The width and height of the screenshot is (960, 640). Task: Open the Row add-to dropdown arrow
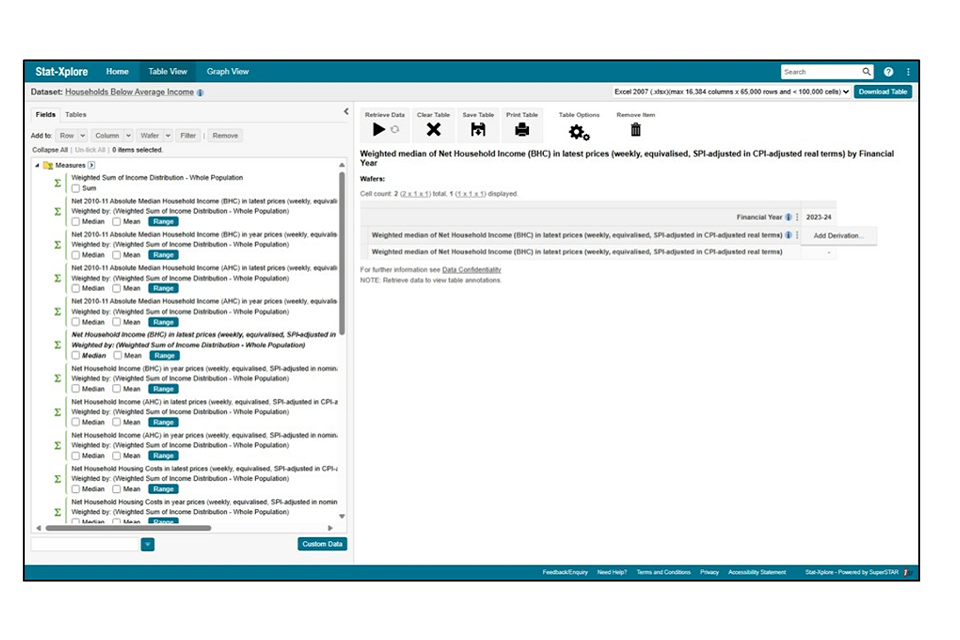(81, 135)
